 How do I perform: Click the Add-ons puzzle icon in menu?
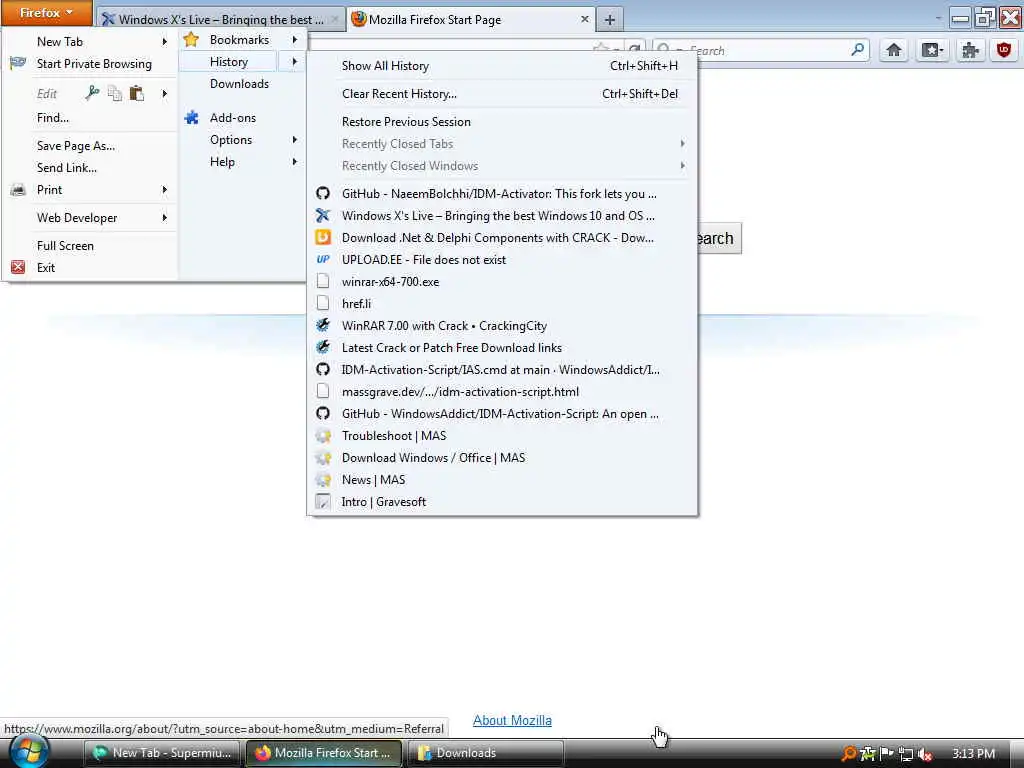(191, 118)
